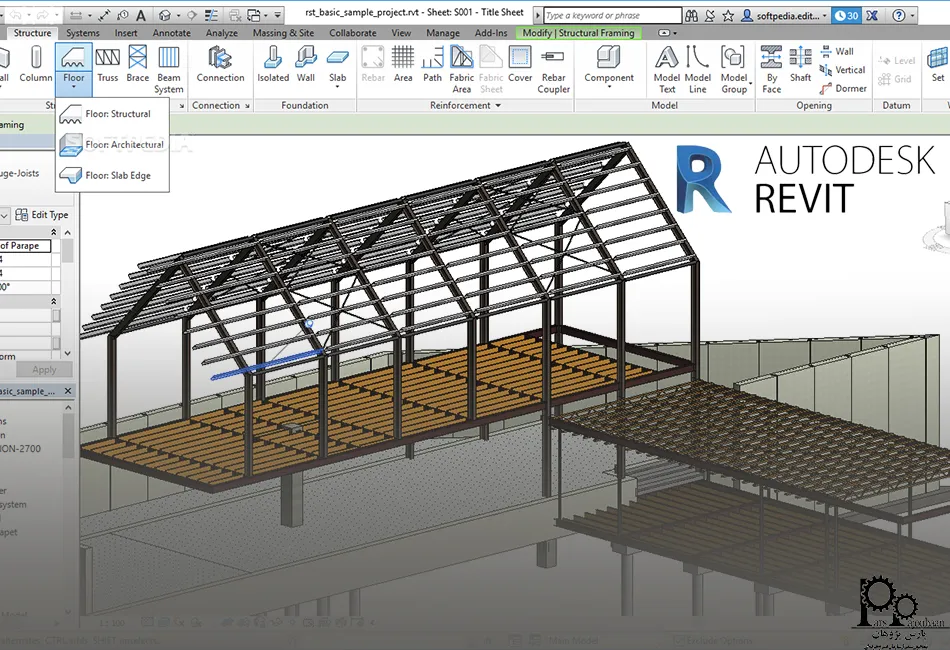Image resolution: width=950 pixels, height=650 pixels.
Task: Choose the Wall opening tool
Action: [x=837, y=51]
